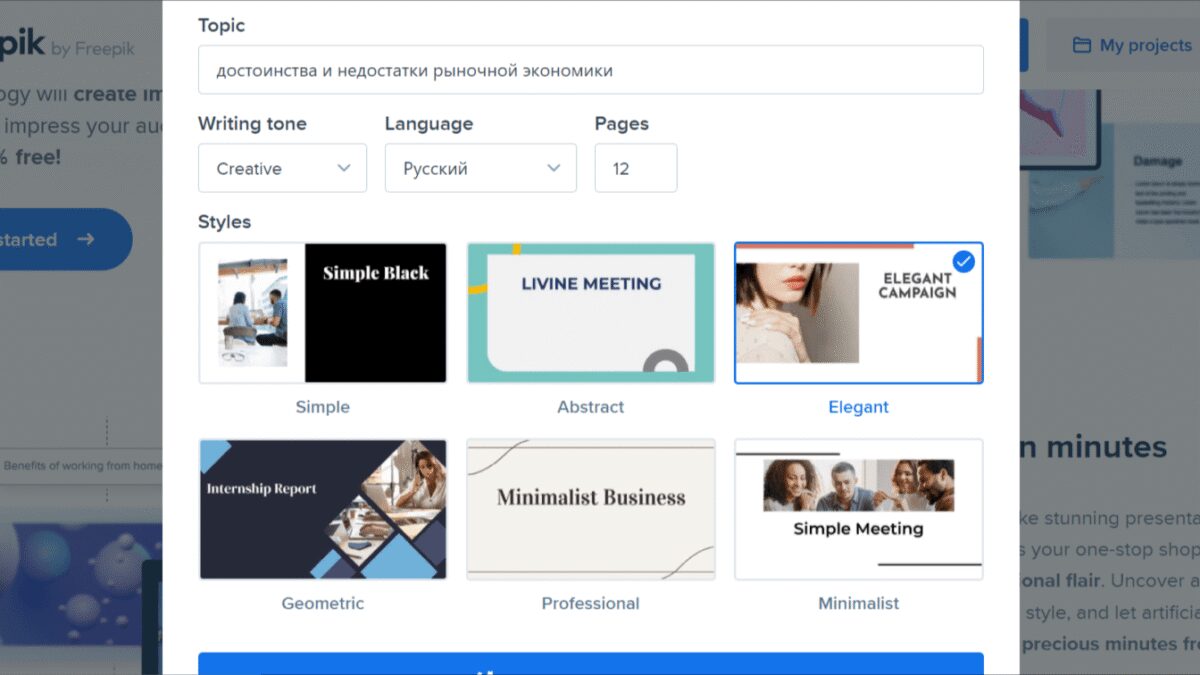The image size is (1200, 675).
Task: Click the folder icon beside My projects
Action: click(x=1081, y=45)
